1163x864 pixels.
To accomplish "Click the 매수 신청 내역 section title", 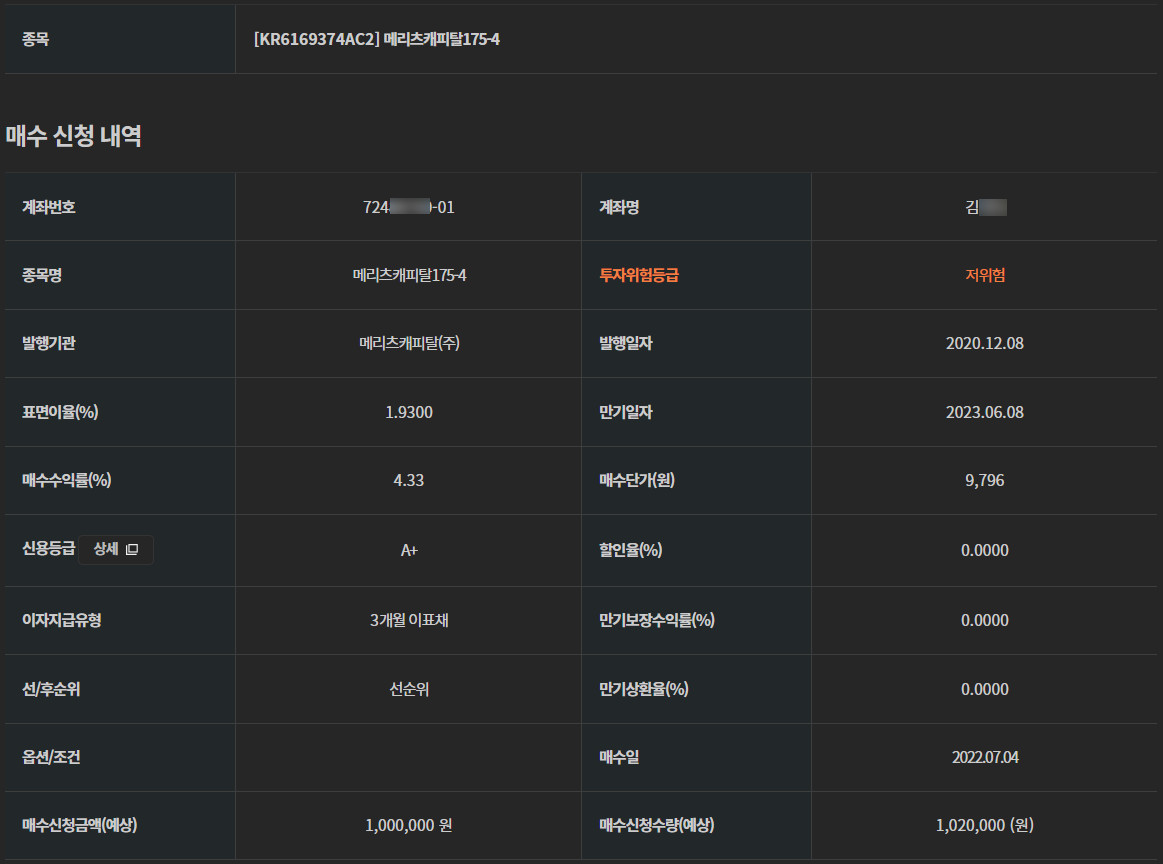I will tap(73, 136).
